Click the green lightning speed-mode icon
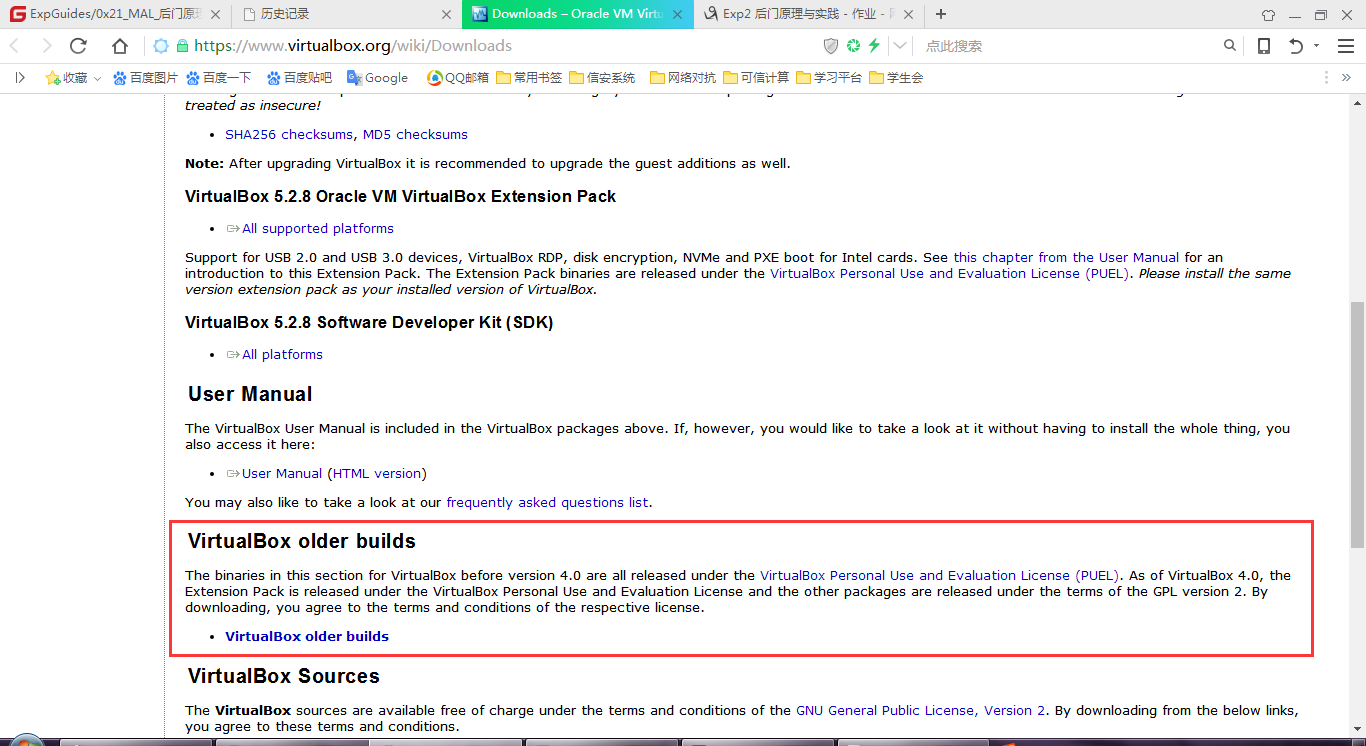The height and width of the screenshot is (746, 1366). point(874,46)
